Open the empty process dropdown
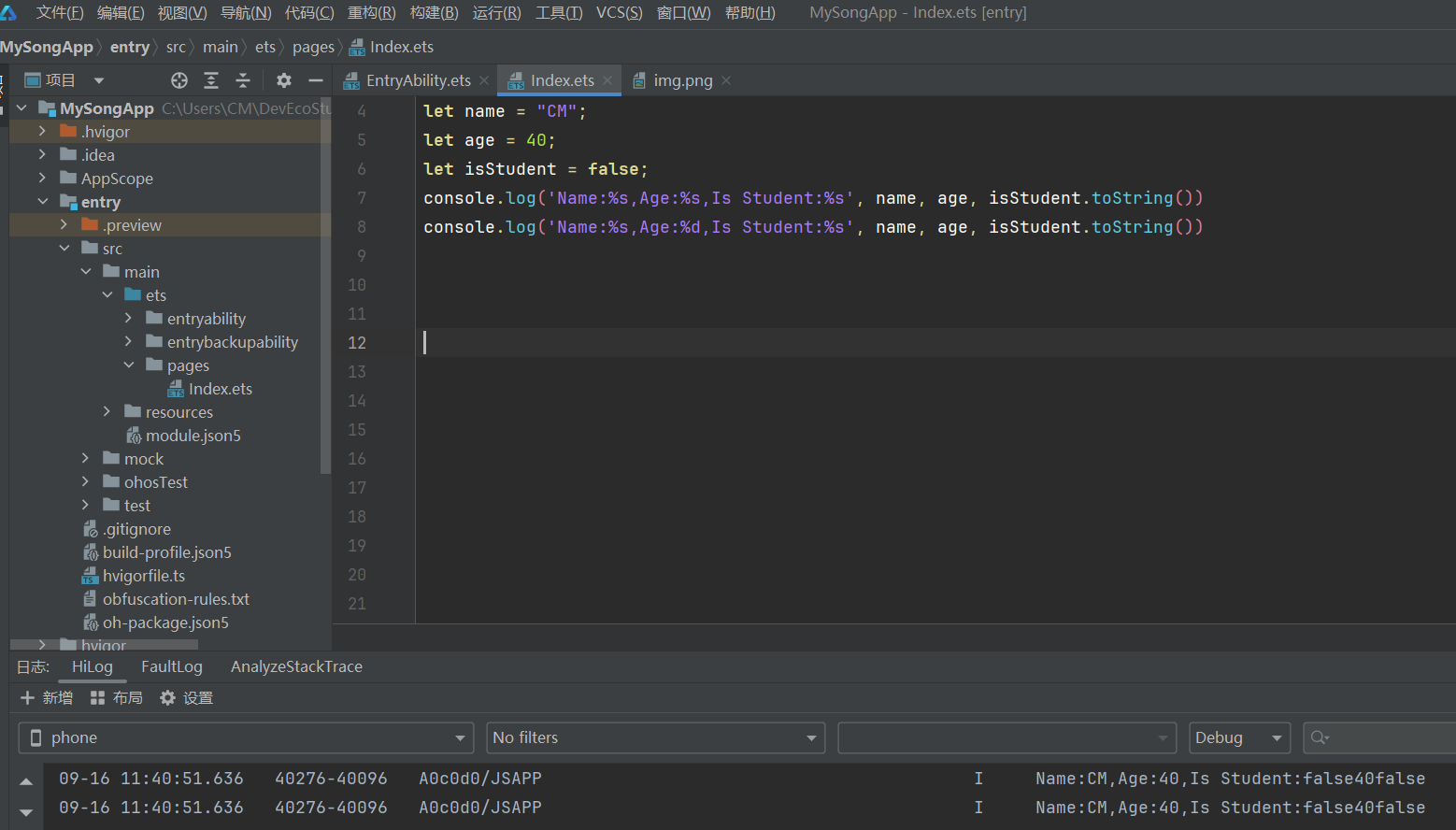 pyautogui.click(x=1007, y=737)
